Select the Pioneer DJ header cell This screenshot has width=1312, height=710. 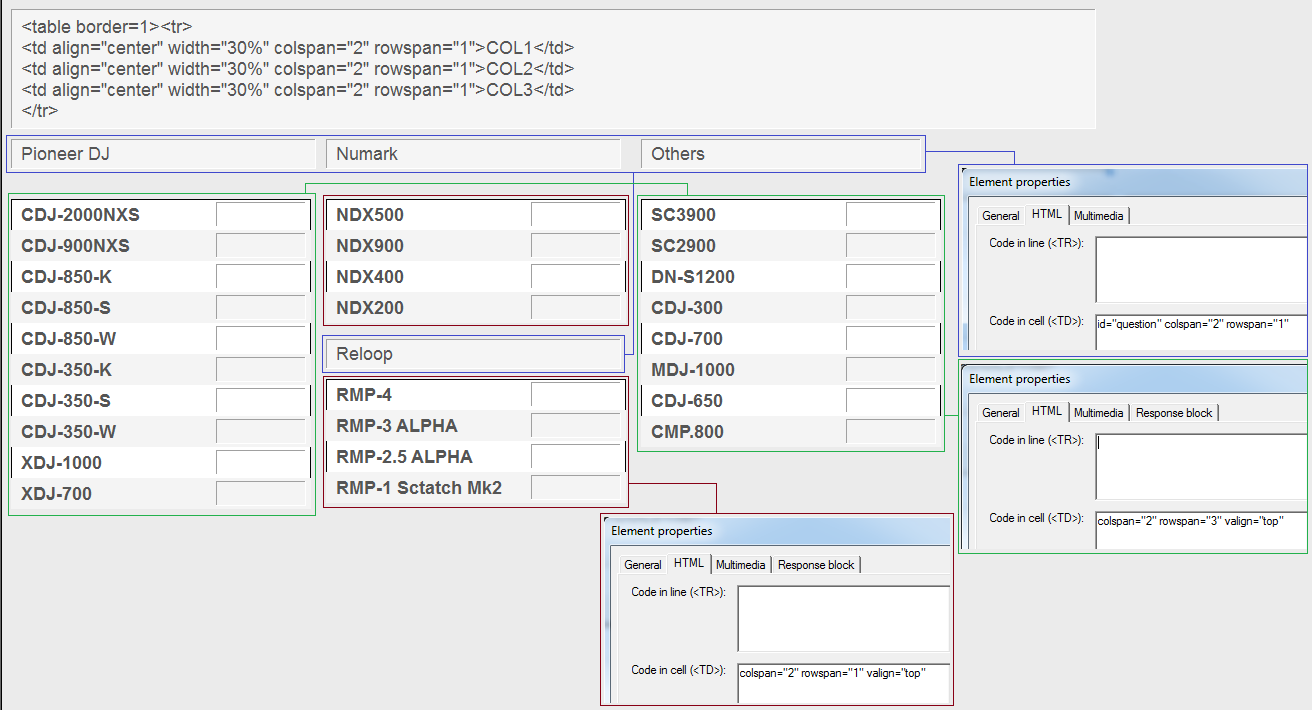[x=163, y=154]
